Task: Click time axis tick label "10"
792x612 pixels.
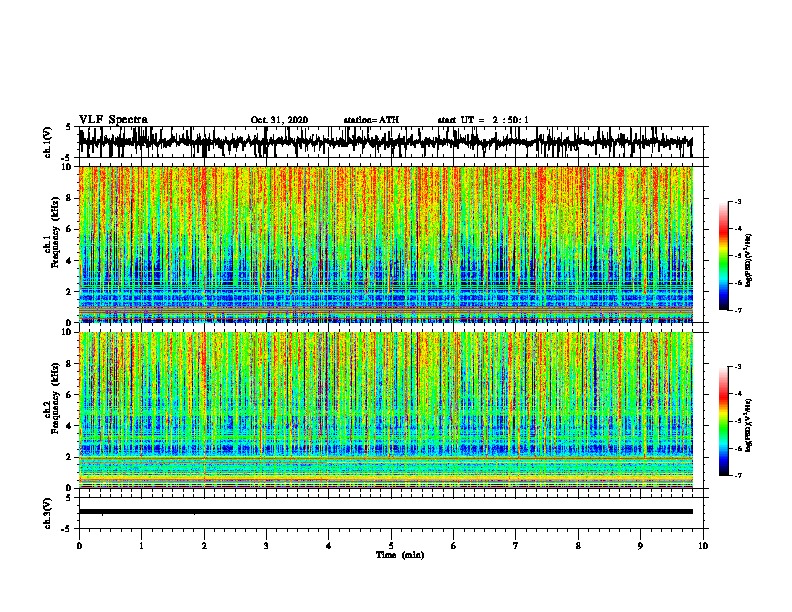Action: [x=703, y=546]
